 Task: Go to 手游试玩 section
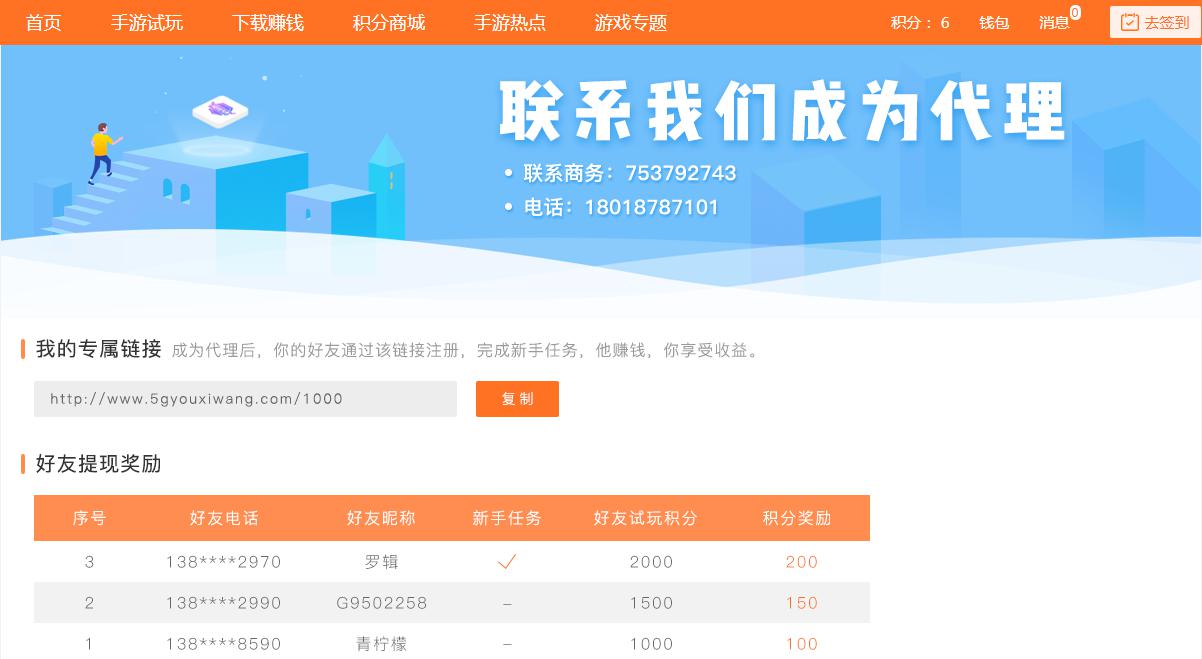(x=146, y=22)
